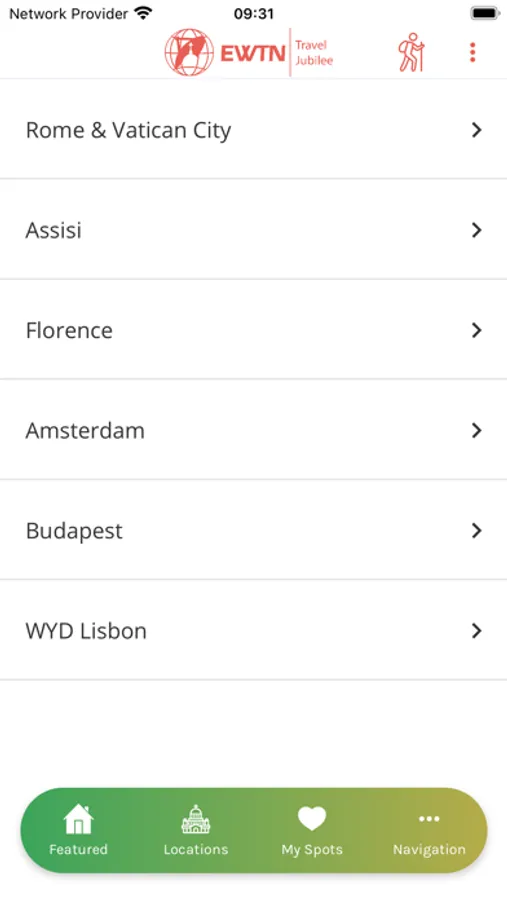
Task: Expand the Florence row chevron
Action: [477, 330]
